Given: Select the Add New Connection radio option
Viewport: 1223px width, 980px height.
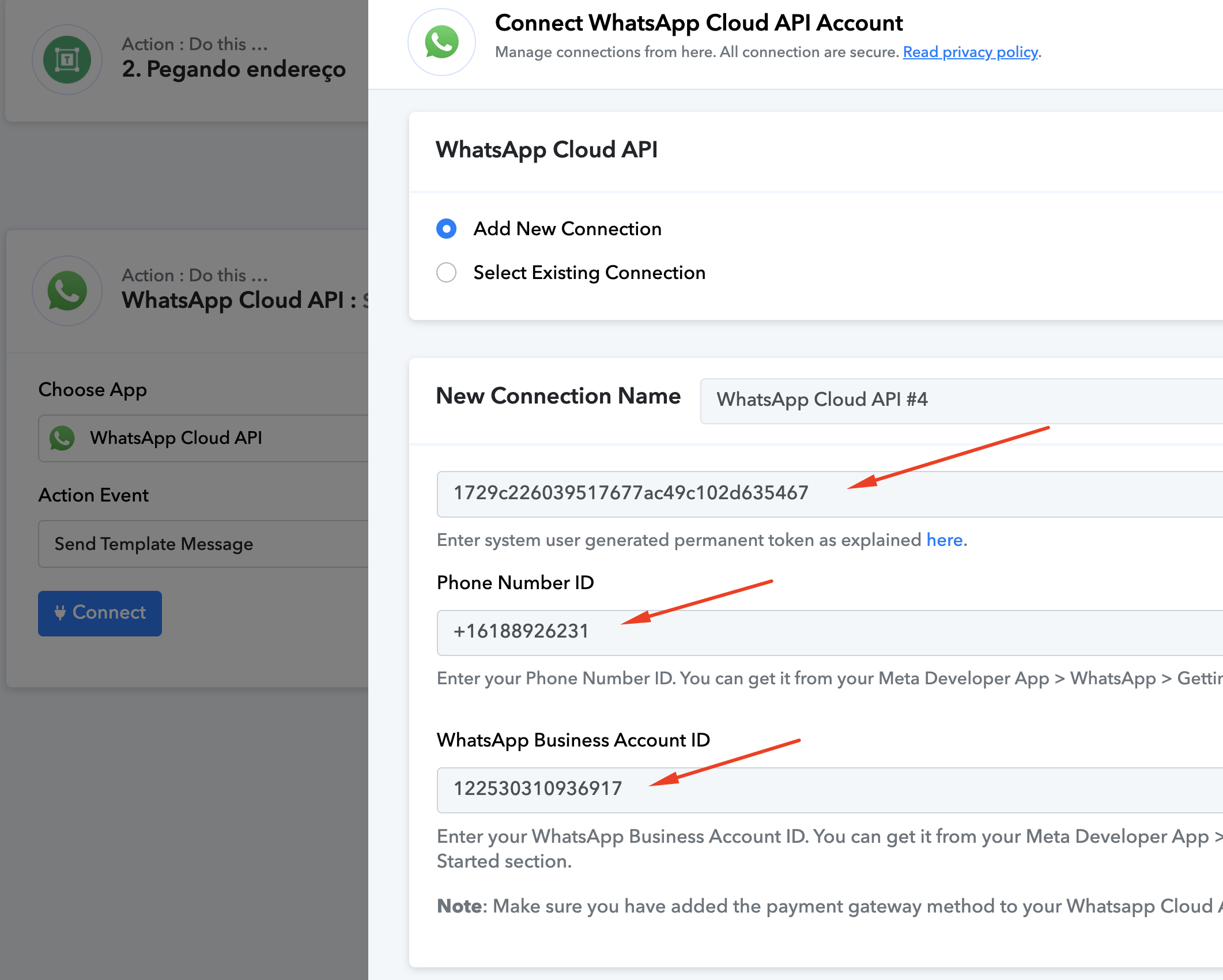Looking at the screenshot, I should [x=446, y=229].
